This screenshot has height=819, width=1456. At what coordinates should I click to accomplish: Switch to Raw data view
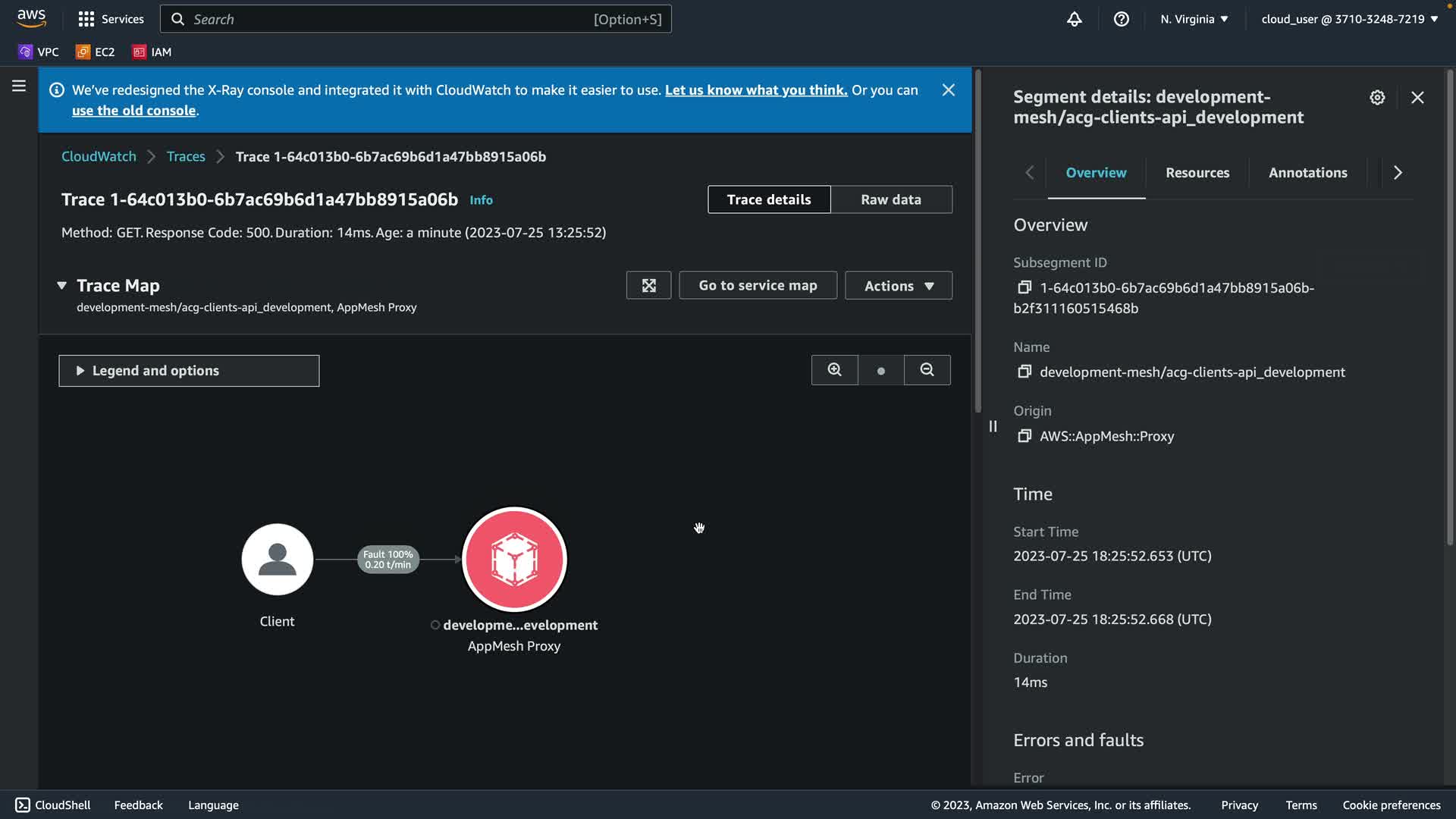pos(891,199)
